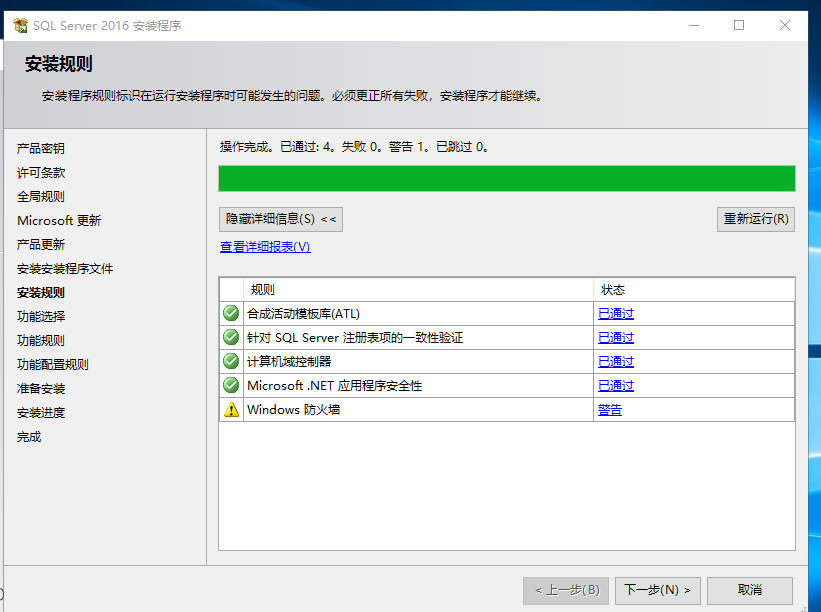This screenshot has height=612, width=821.
Task: Select 完成 step in sidebar
Action: click(x=29, y=437)
